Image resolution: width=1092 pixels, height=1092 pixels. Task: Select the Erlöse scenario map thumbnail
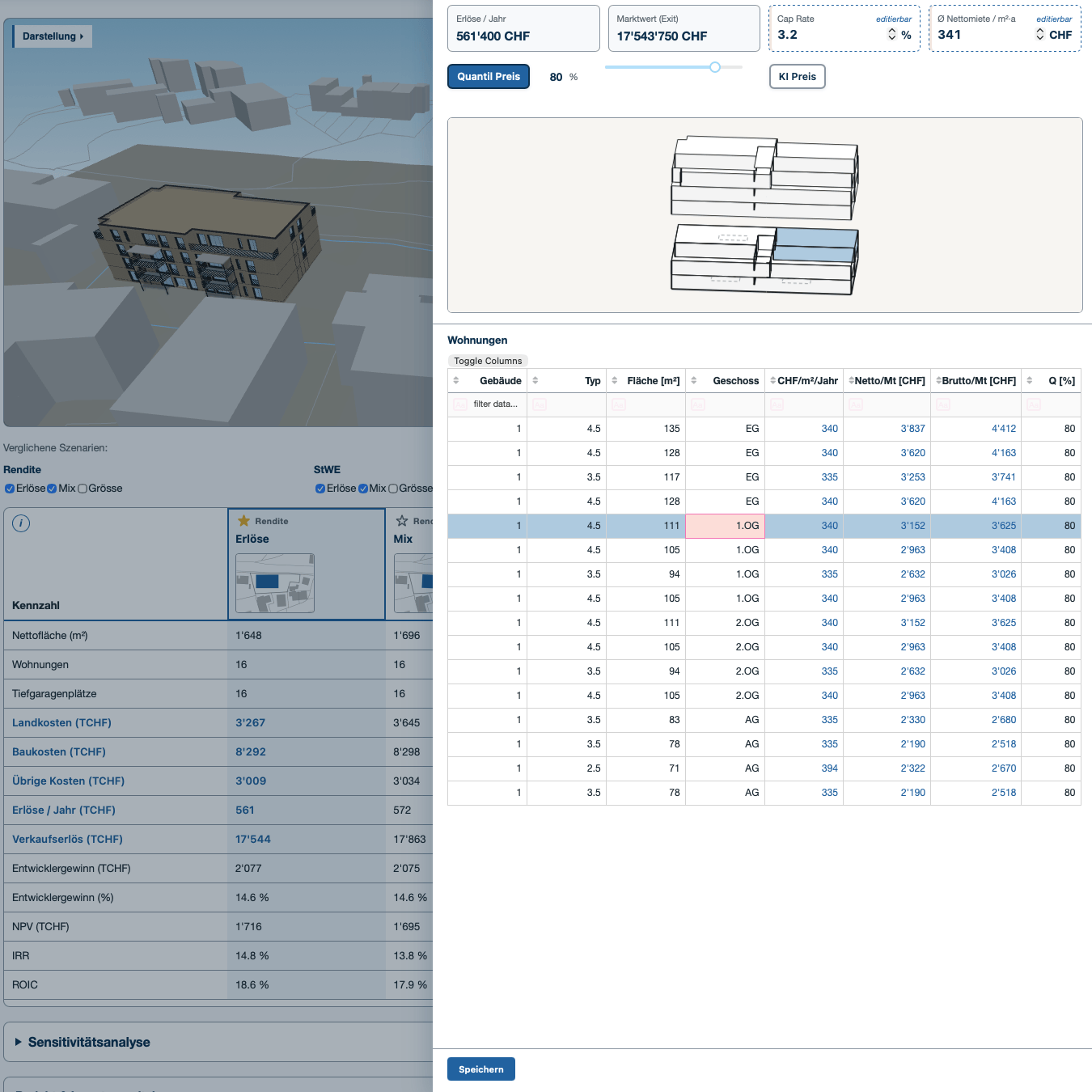[275, 583]
